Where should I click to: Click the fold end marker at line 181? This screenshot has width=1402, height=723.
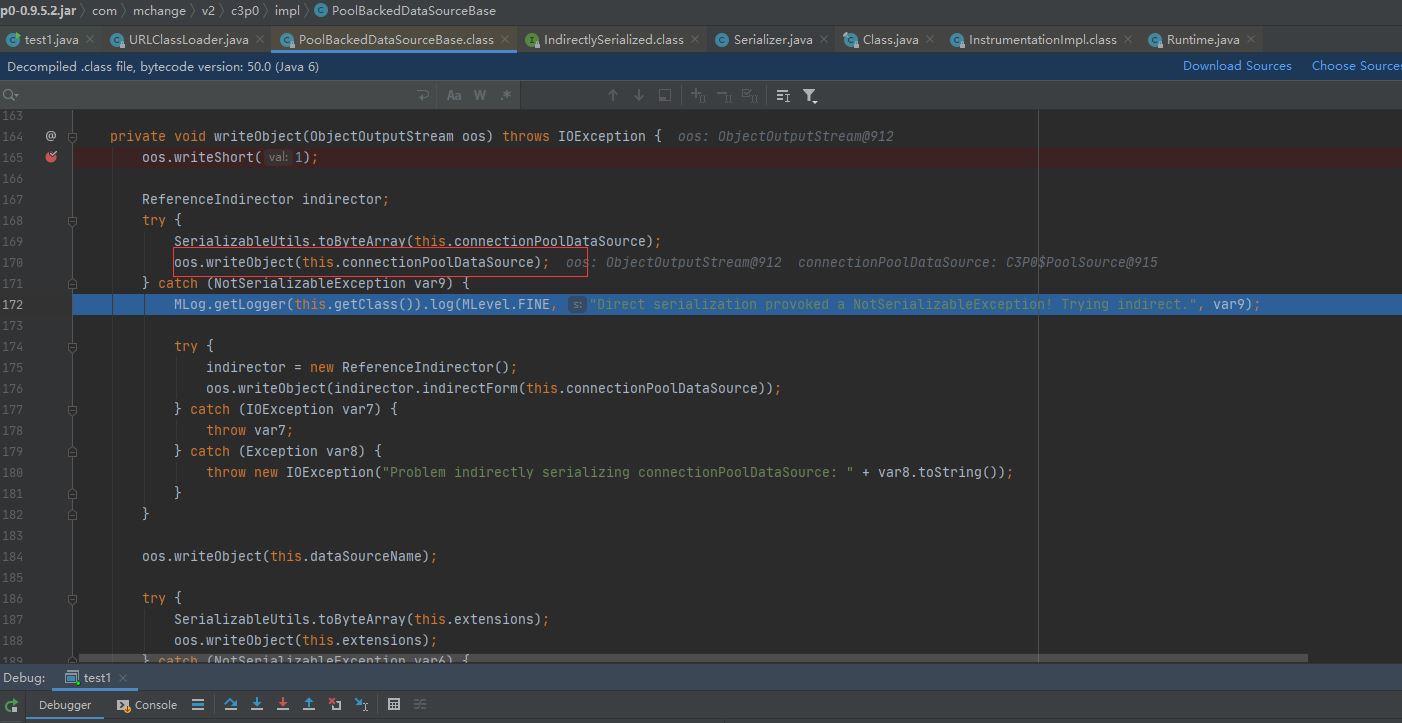[73, 493]
